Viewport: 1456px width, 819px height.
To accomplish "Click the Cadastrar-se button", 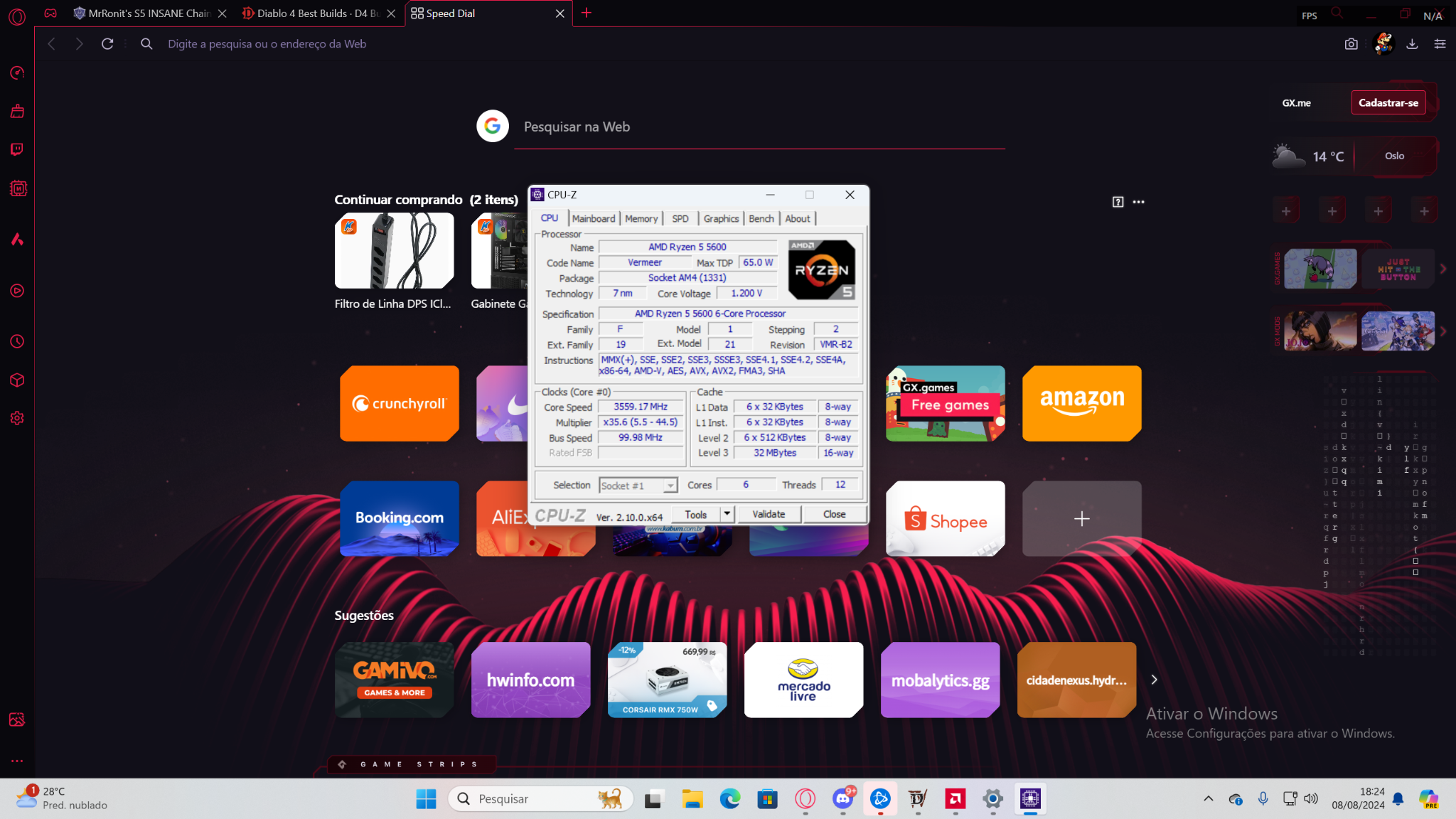I will (x=1388, y=103).
